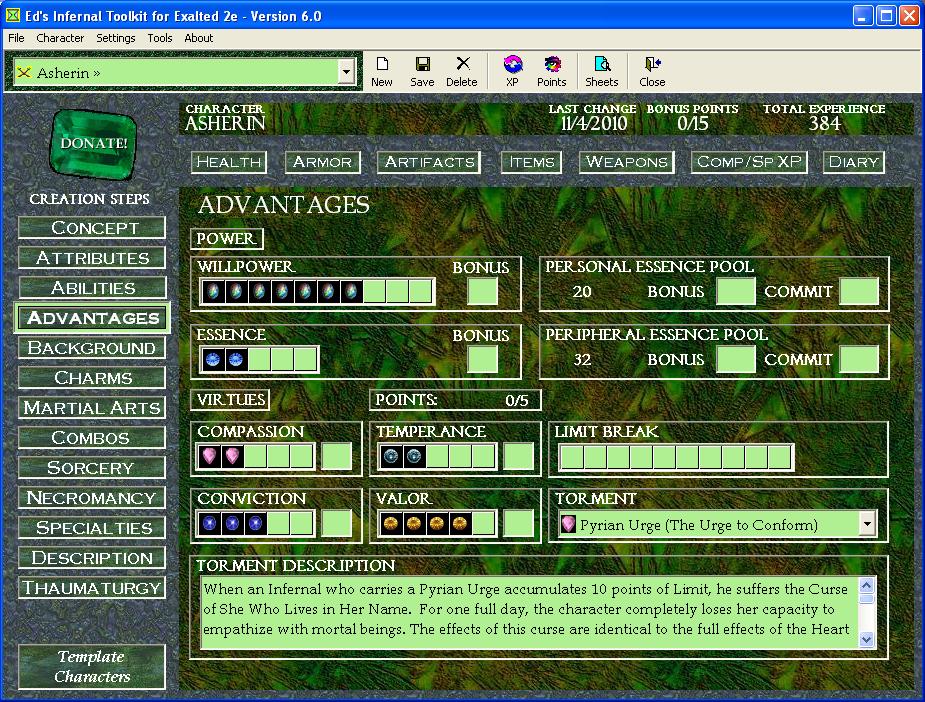925x702 pixels.
Task: Click the Torment Description scroll up arrow
Action: 866,585
